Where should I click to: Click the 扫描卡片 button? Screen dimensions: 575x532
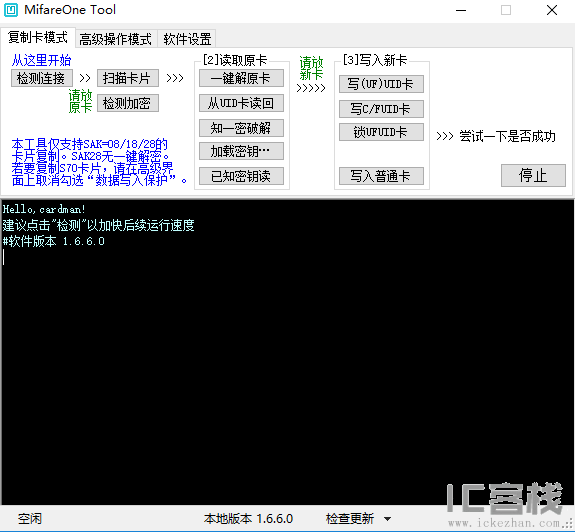[x=128, y=78]
